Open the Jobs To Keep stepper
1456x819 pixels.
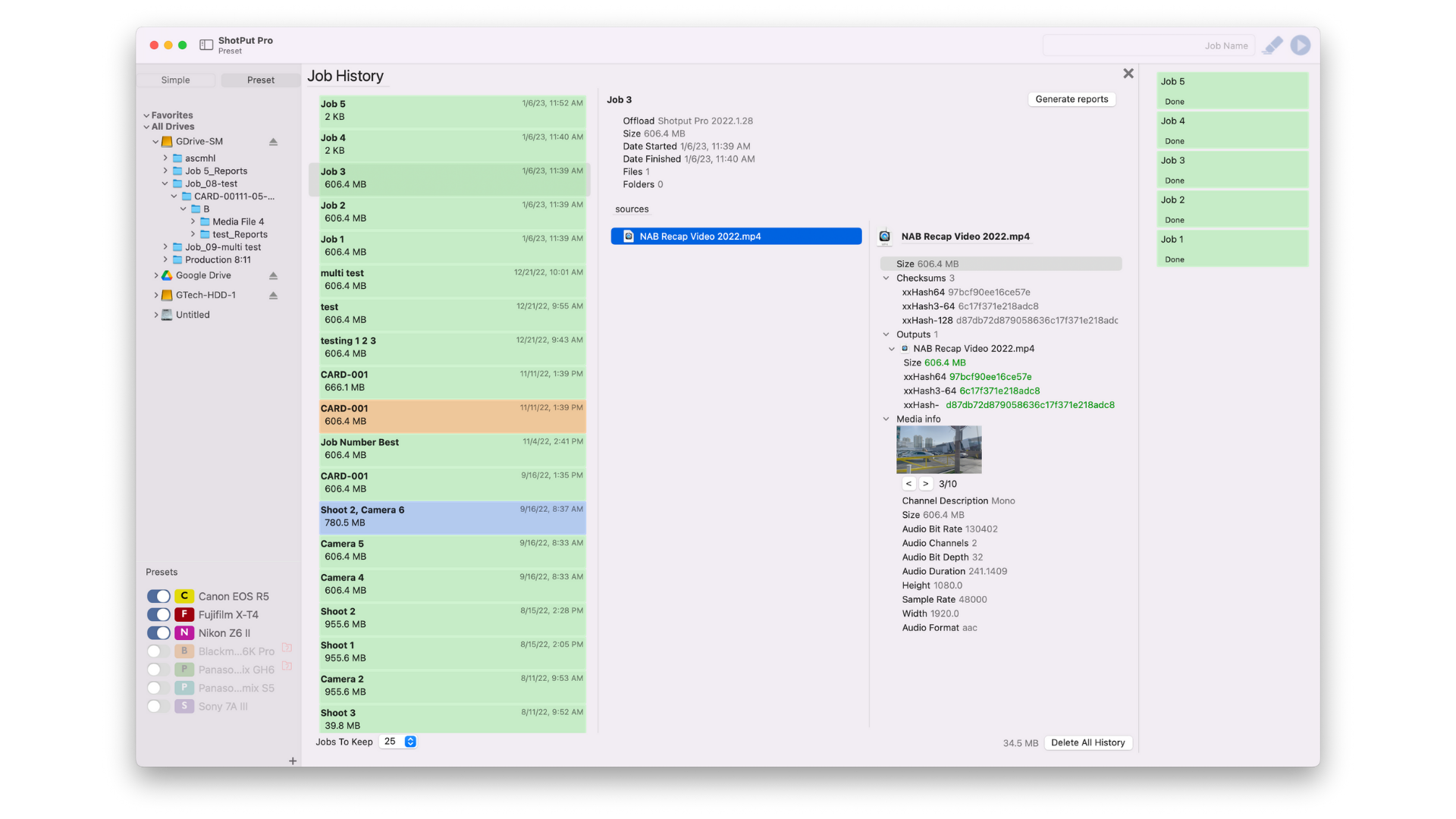(410, 742)
